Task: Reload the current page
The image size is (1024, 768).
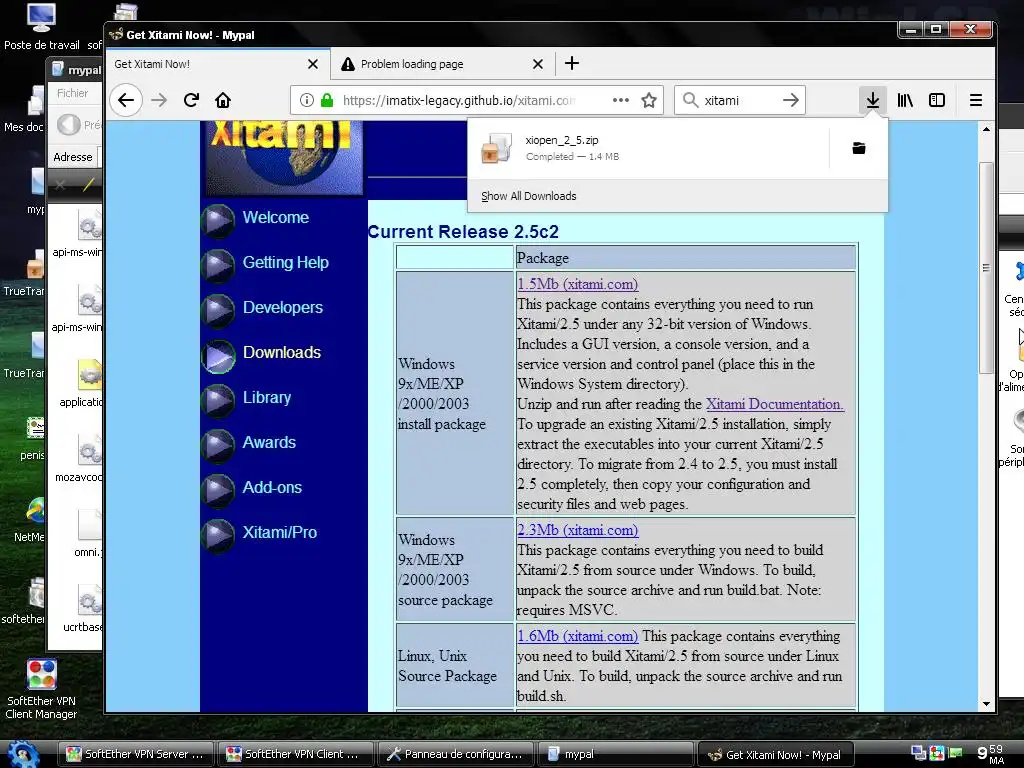Action: (x=191, y=100)
